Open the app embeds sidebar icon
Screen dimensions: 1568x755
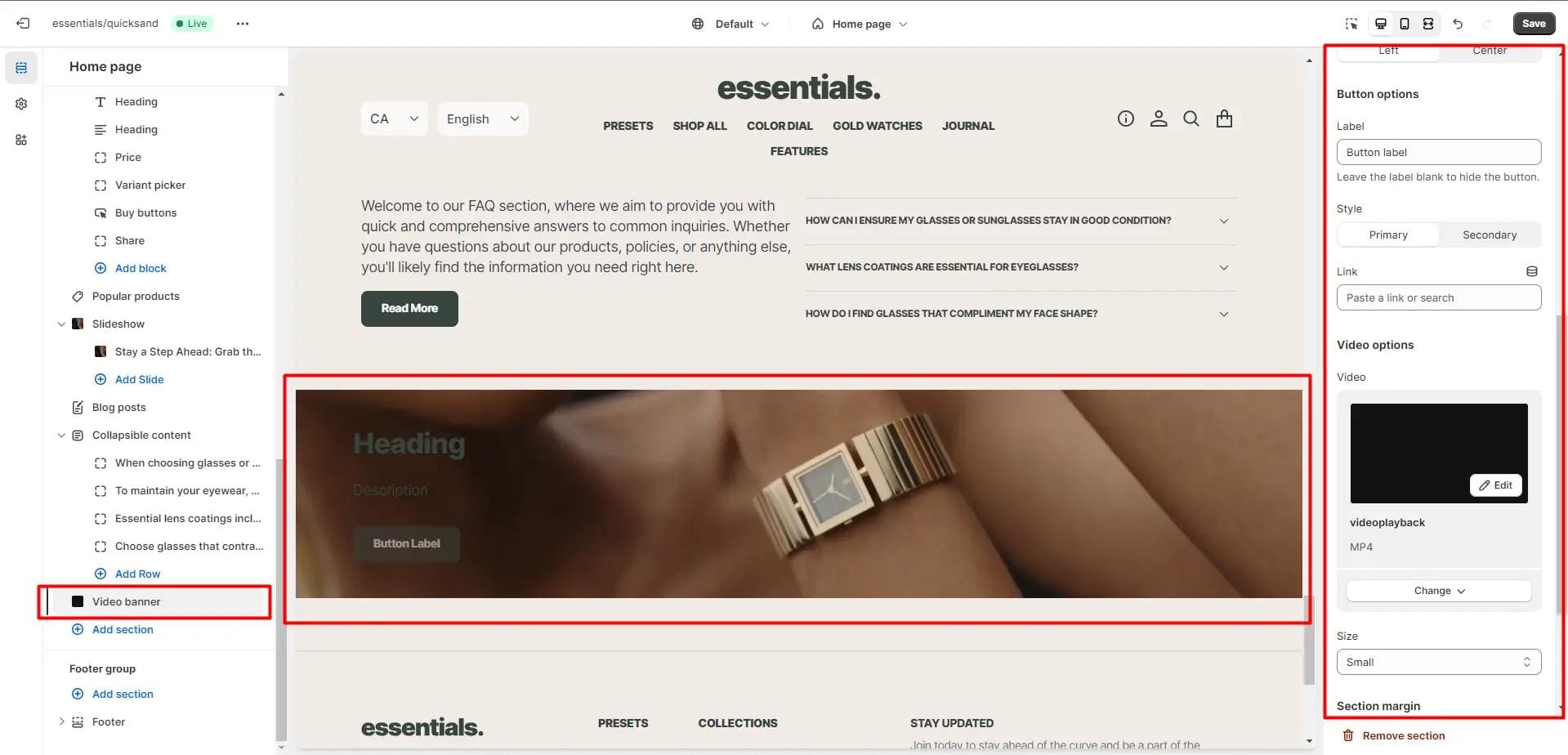(21, 140)
